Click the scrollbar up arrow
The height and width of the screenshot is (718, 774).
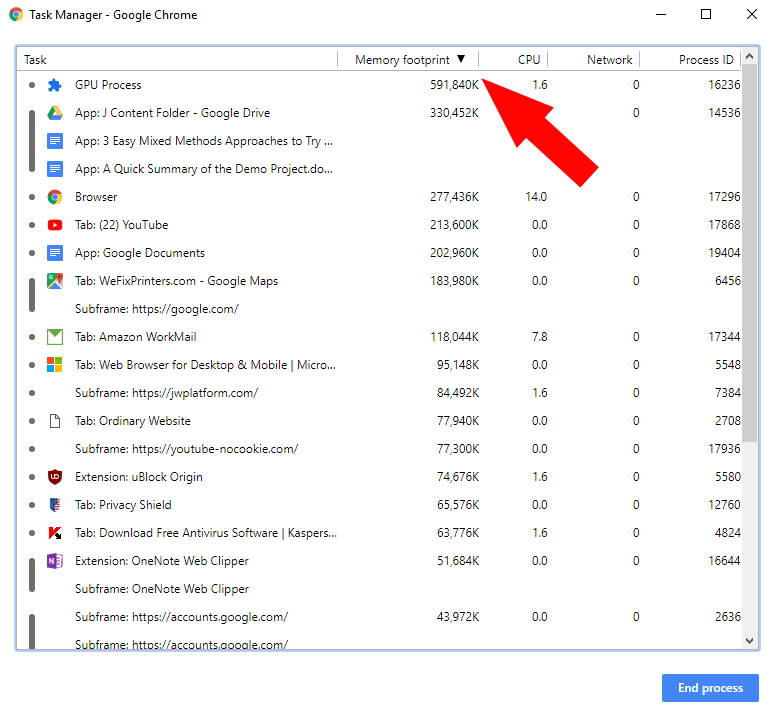(749, 56)
